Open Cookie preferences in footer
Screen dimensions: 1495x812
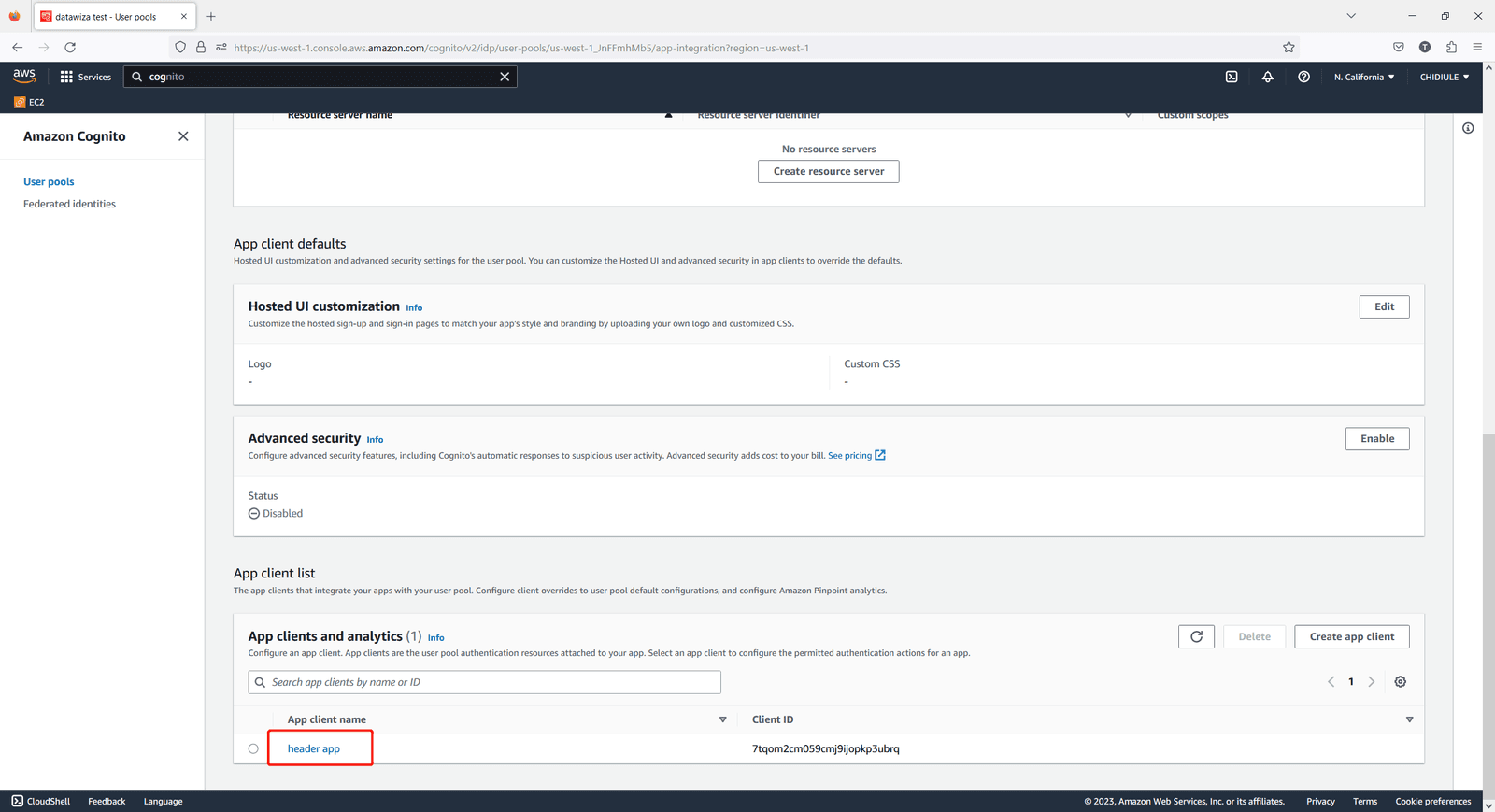point(1432,801)
